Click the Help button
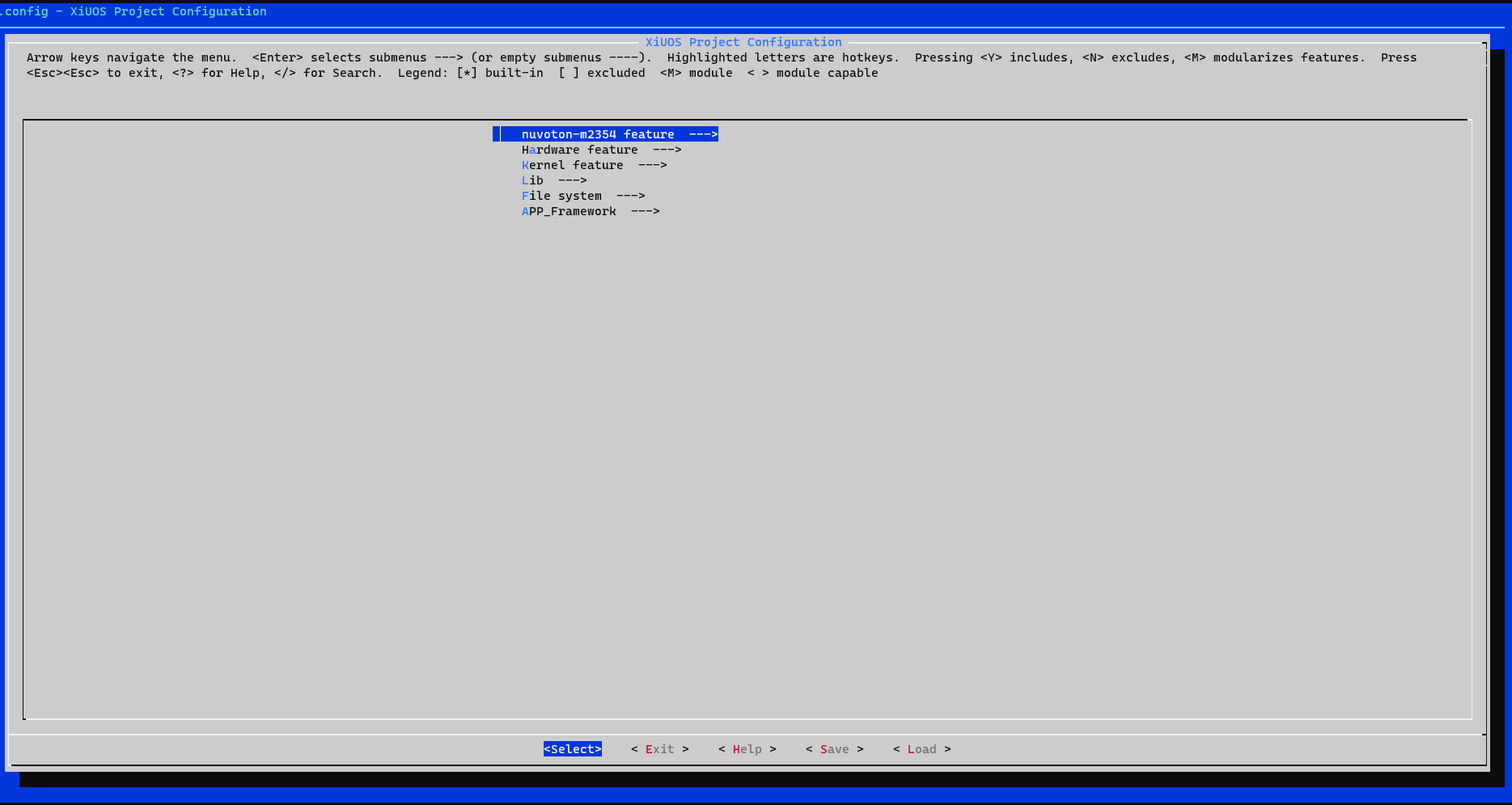This screenshot has width=1512, height=805. [748, 749]
